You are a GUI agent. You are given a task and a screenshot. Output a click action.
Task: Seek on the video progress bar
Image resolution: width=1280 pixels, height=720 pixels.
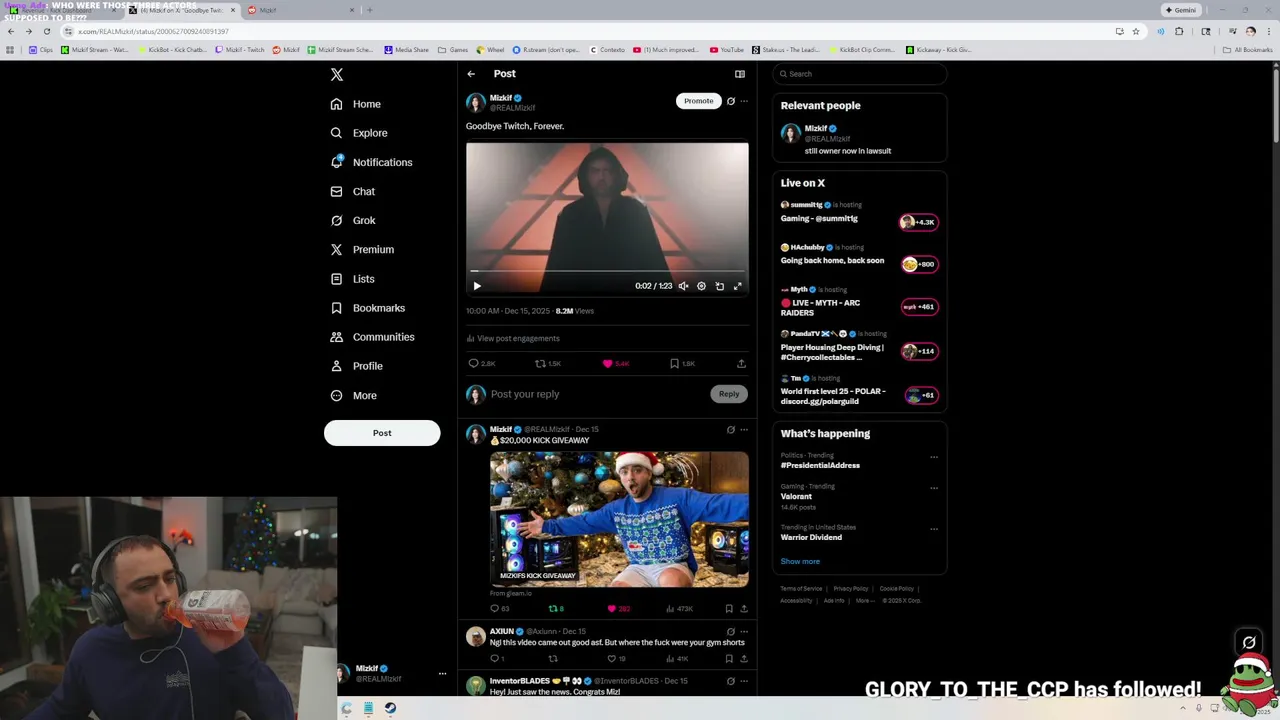coord(607,271)
